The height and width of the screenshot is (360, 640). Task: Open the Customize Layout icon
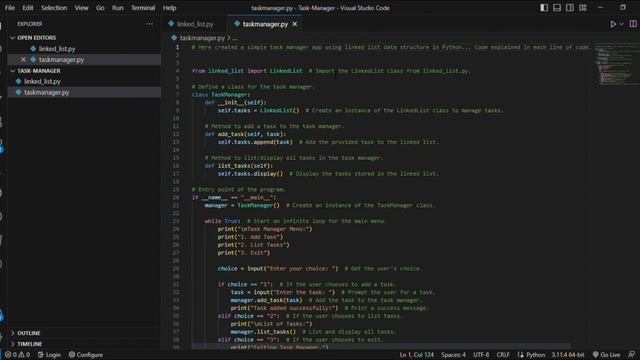583,8
